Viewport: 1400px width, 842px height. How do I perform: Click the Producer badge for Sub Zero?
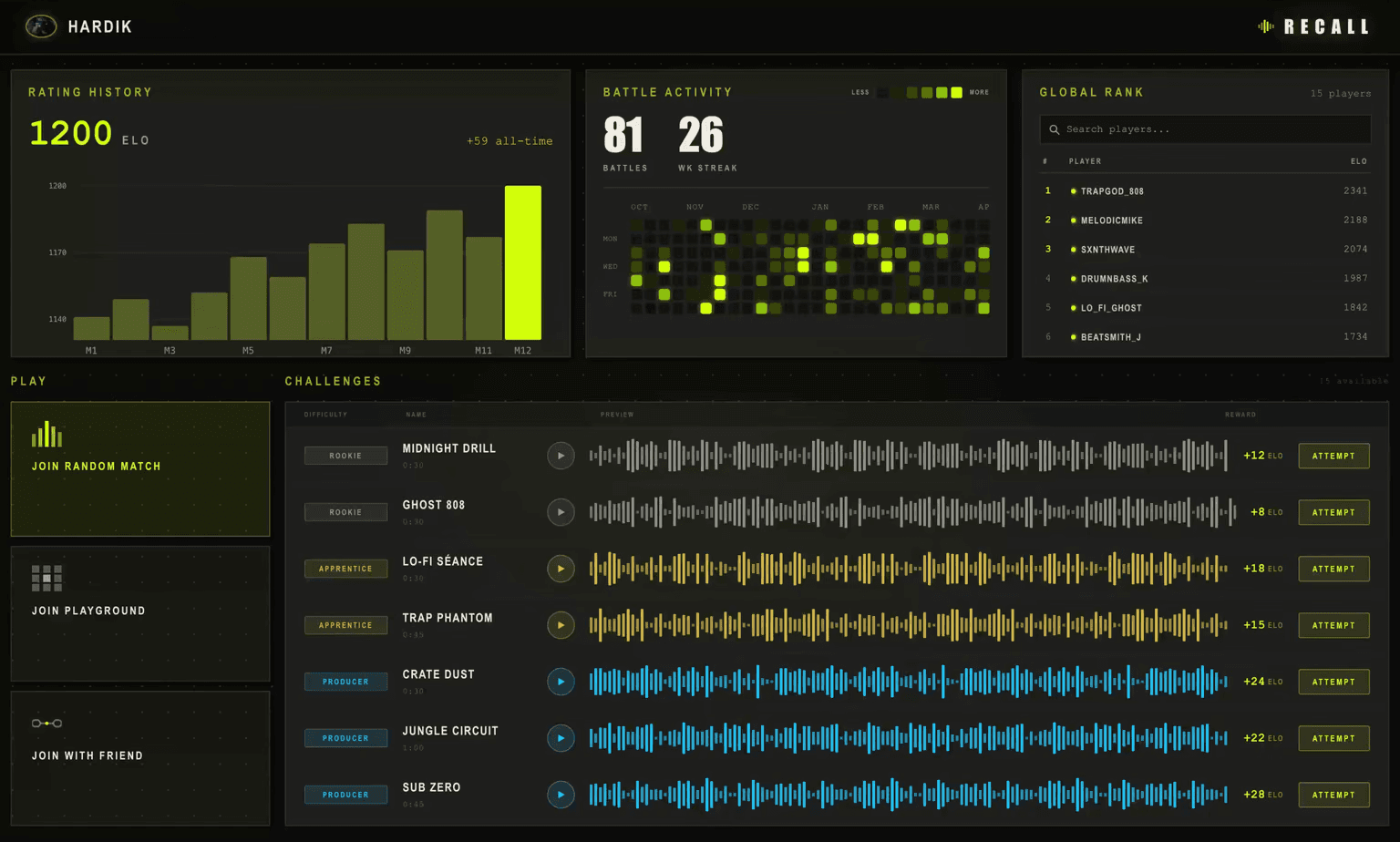click(345, 795)
